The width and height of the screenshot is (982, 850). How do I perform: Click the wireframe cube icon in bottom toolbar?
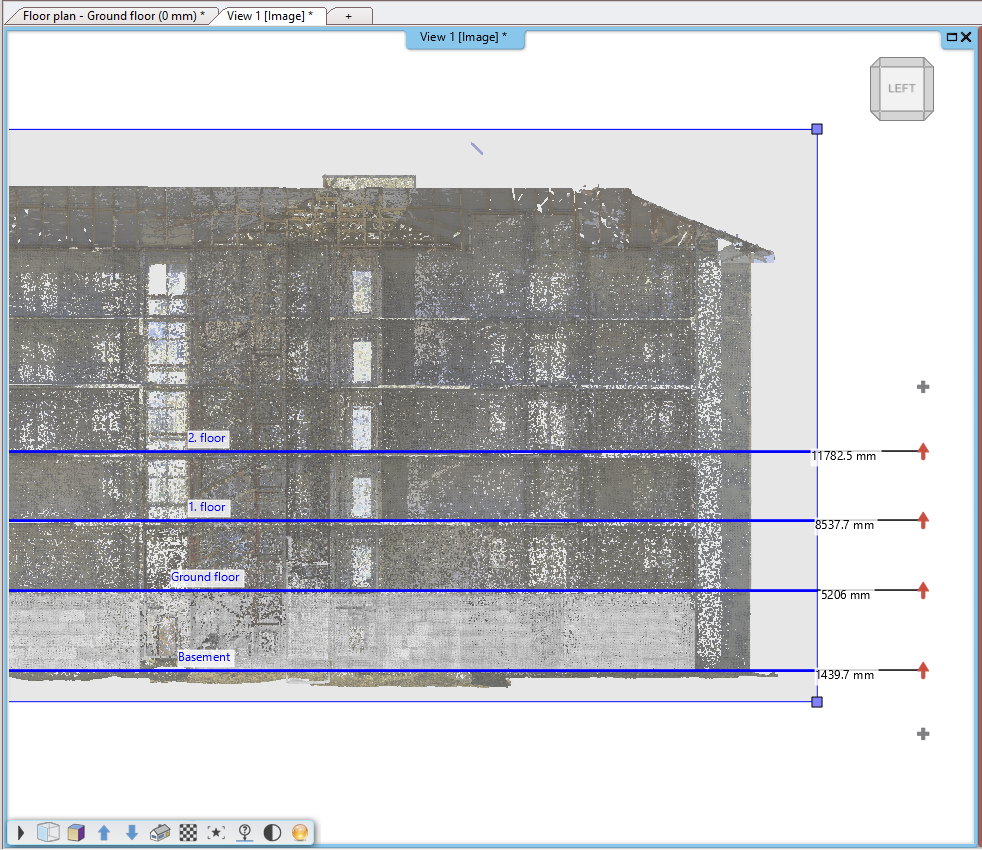coord(47,832)
